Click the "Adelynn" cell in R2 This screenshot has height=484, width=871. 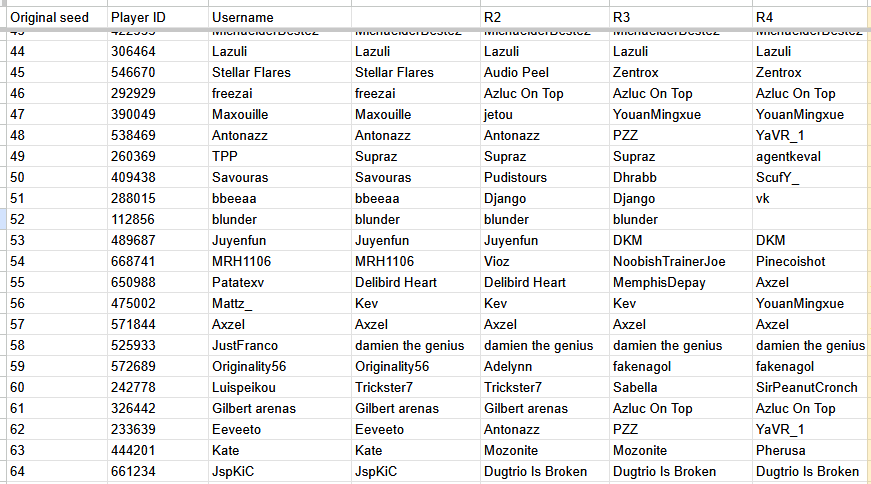(x=510, y=366)
